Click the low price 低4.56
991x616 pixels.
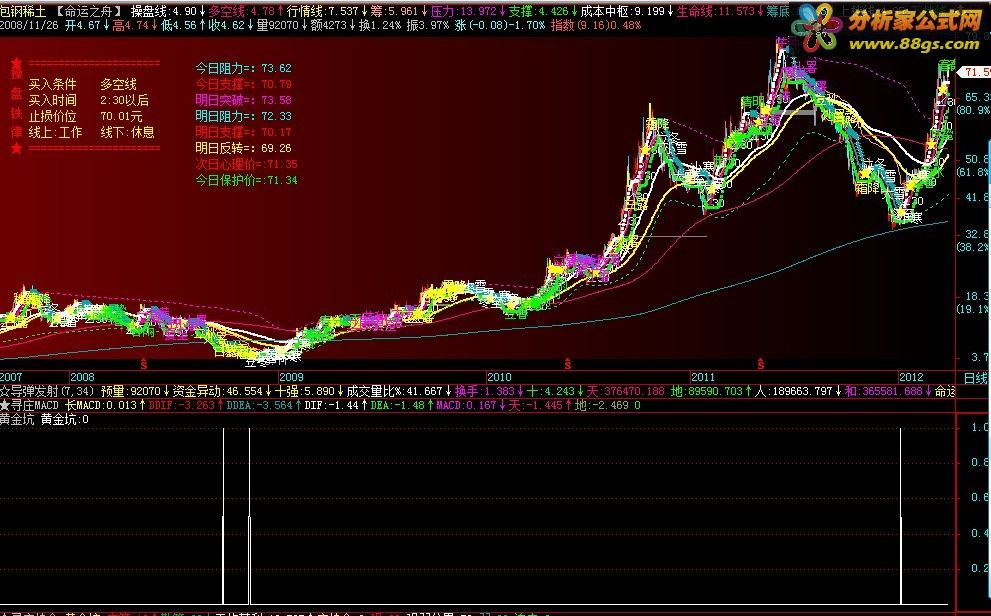[x=183, y=25]
